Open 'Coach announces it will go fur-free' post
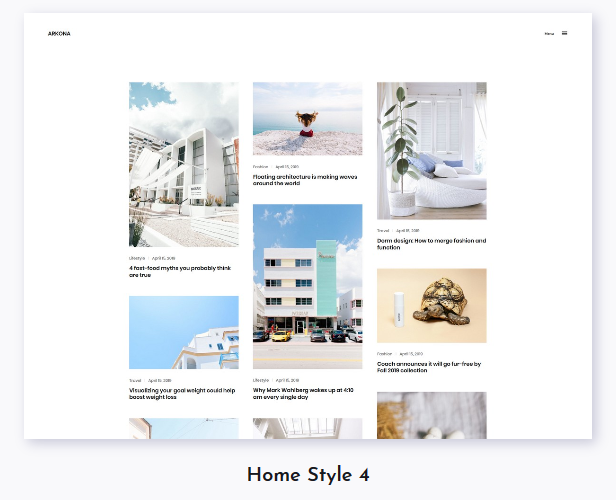 (429, 367)
